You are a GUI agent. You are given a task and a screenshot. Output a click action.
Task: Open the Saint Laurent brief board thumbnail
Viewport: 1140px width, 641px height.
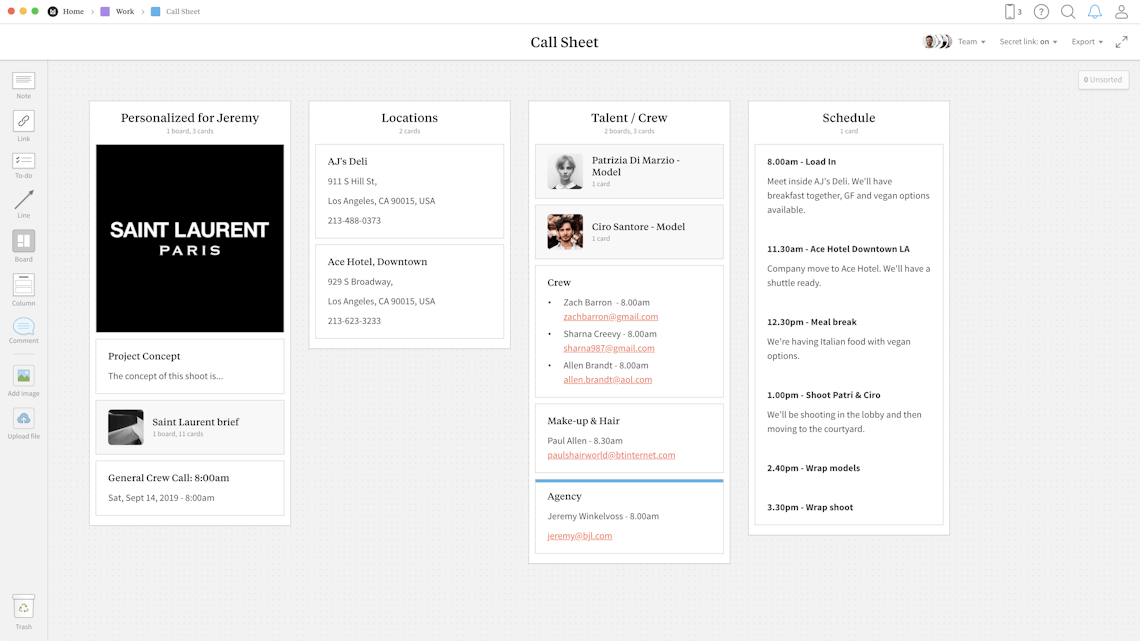point(126,427)
